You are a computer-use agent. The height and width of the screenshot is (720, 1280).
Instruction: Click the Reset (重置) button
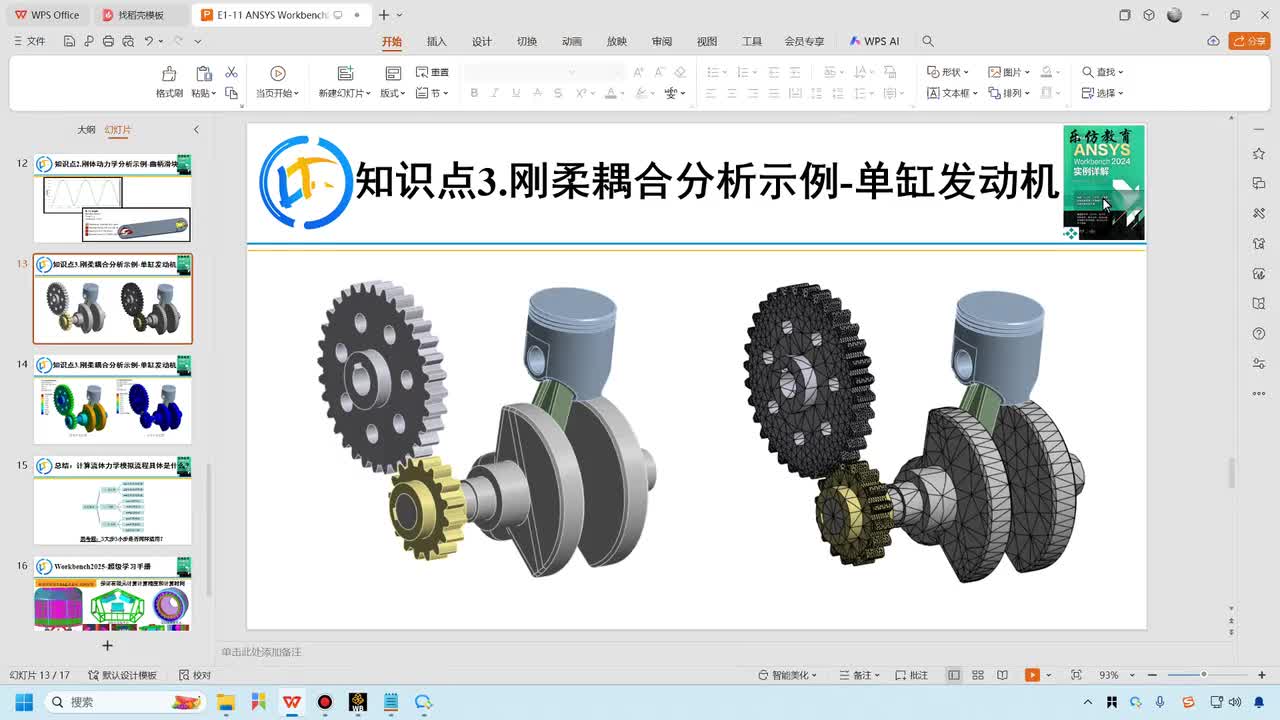(x=432, y=72)
